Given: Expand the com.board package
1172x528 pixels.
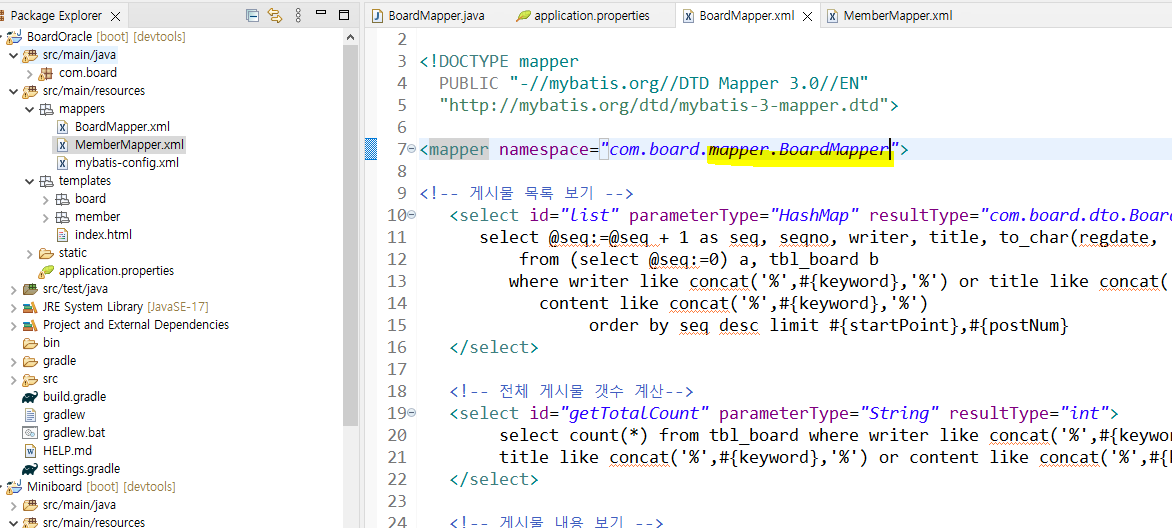Looking at the screenshot, I should (x=29, y=73).
